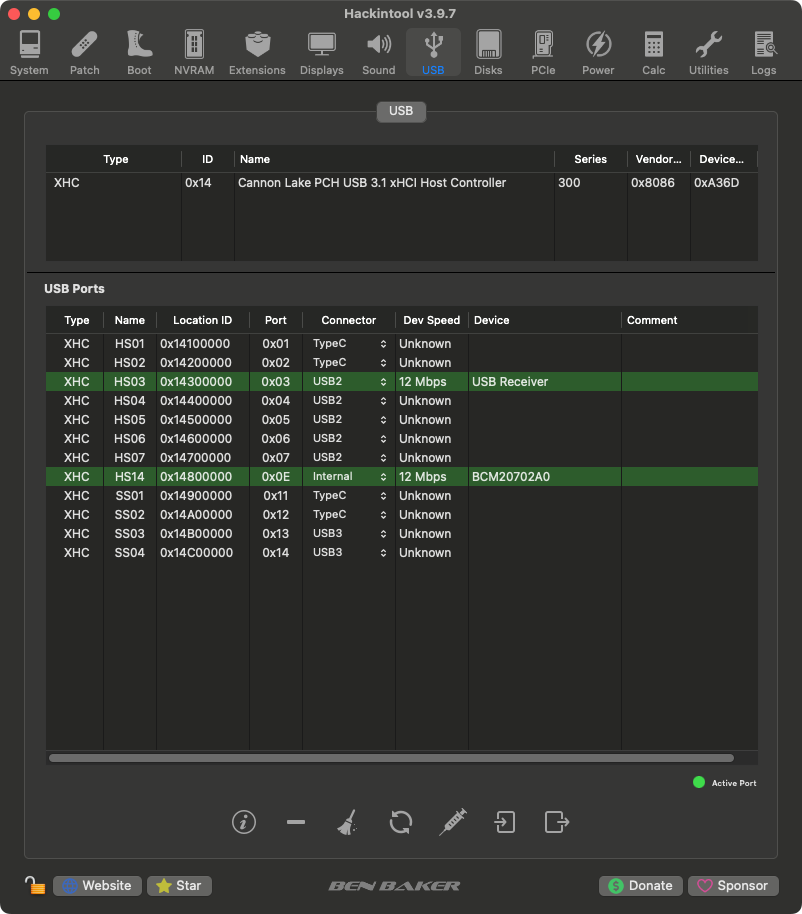Open the Sound toolbar section
This screenshot has height=914, width=802.
click(379, 53)
